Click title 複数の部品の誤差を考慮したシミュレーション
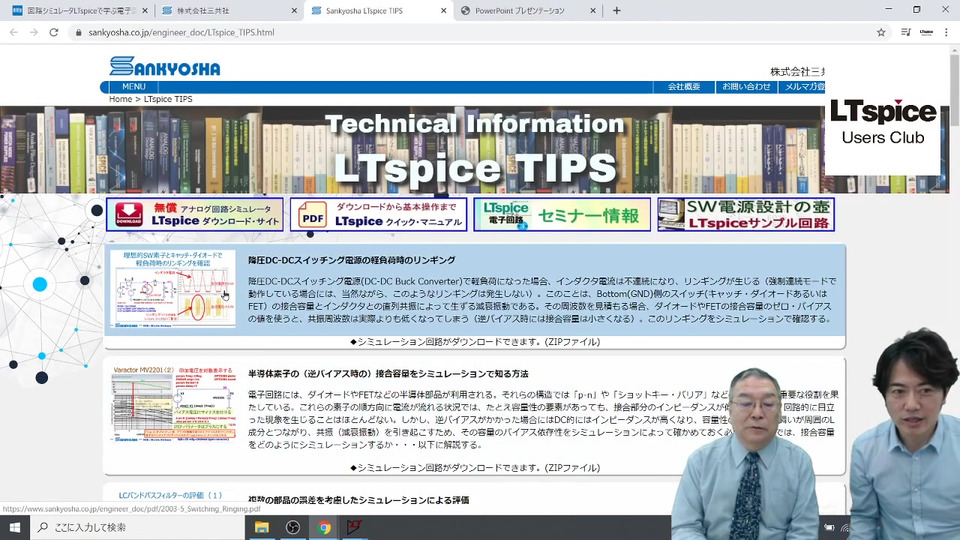Image resolution: width=960 pixels, height=540 pixels. click(x=359, y=500)
